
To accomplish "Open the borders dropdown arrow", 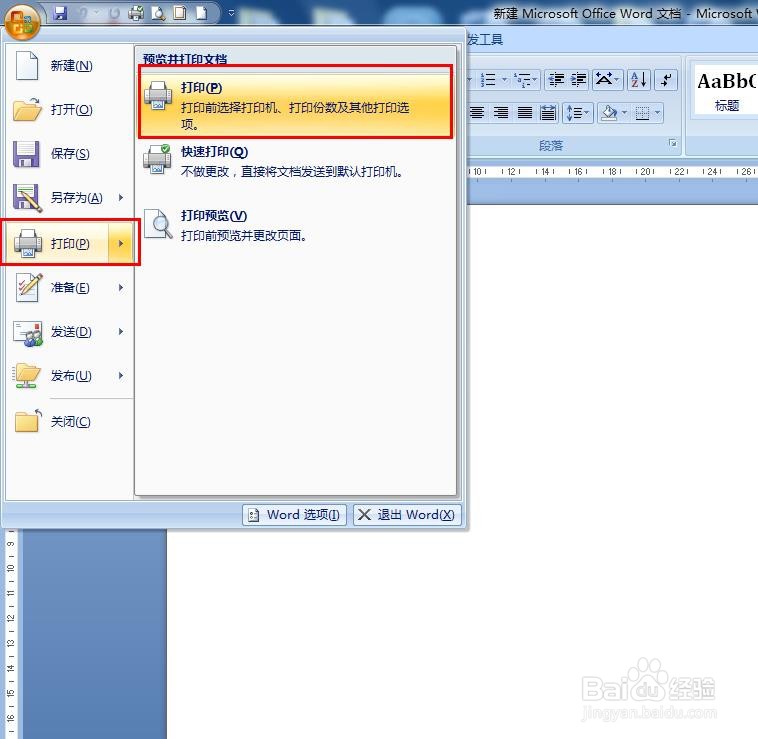I will (x=657, y=113).
